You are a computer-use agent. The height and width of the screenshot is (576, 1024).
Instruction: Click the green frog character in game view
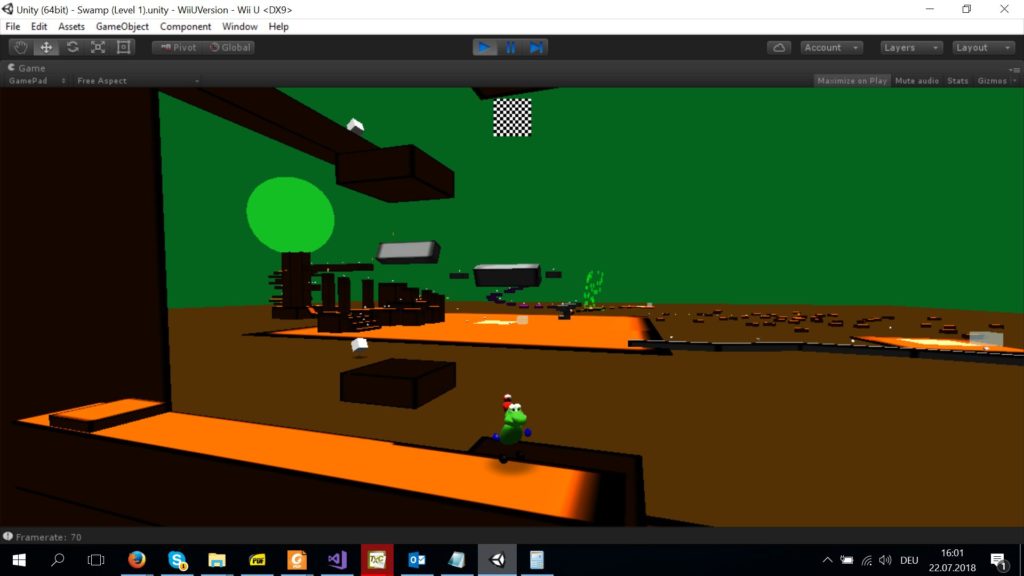point(512,426)
